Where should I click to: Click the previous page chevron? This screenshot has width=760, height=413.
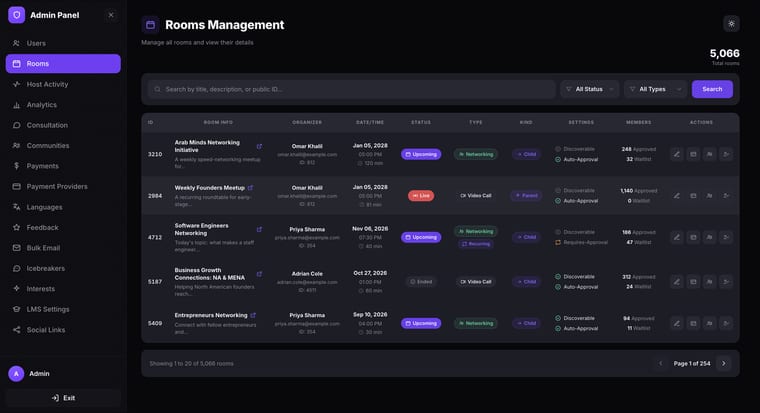(660, 364)
